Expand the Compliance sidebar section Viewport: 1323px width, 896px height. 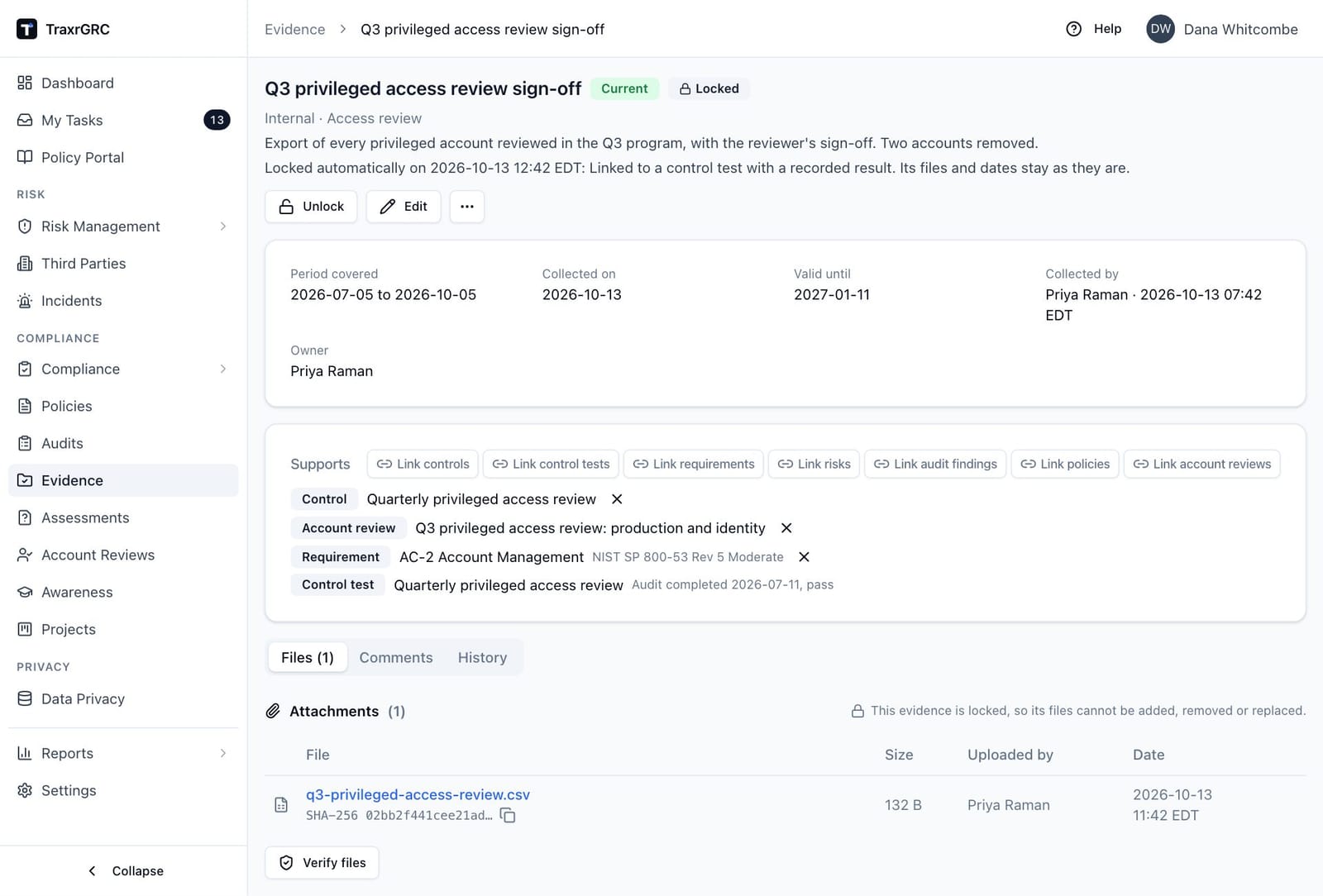[x=223, y=369]
